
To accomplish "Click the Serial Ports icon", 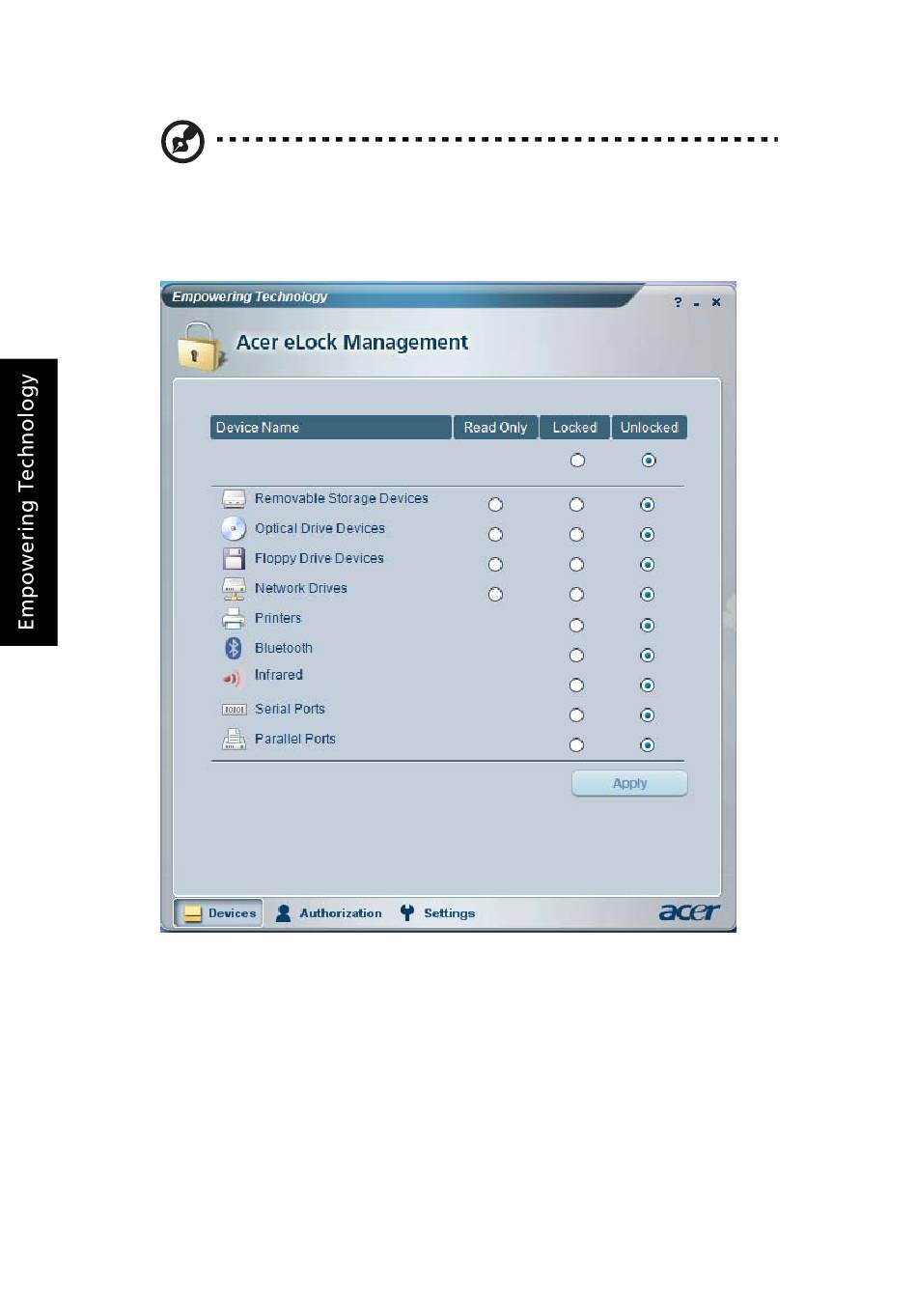I will pyautogui.click(x=234, y=710).
